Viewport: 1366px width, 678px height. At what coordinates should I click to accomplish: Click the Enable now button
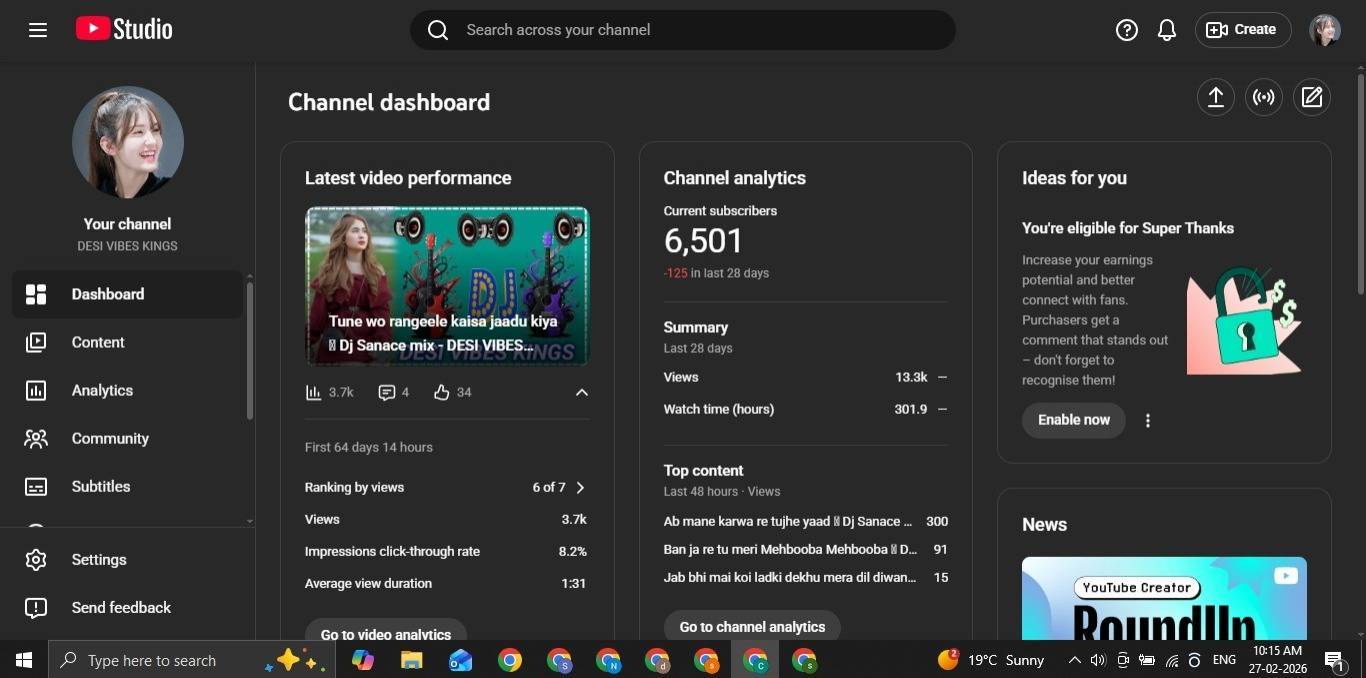click(x=1073, y=420)
